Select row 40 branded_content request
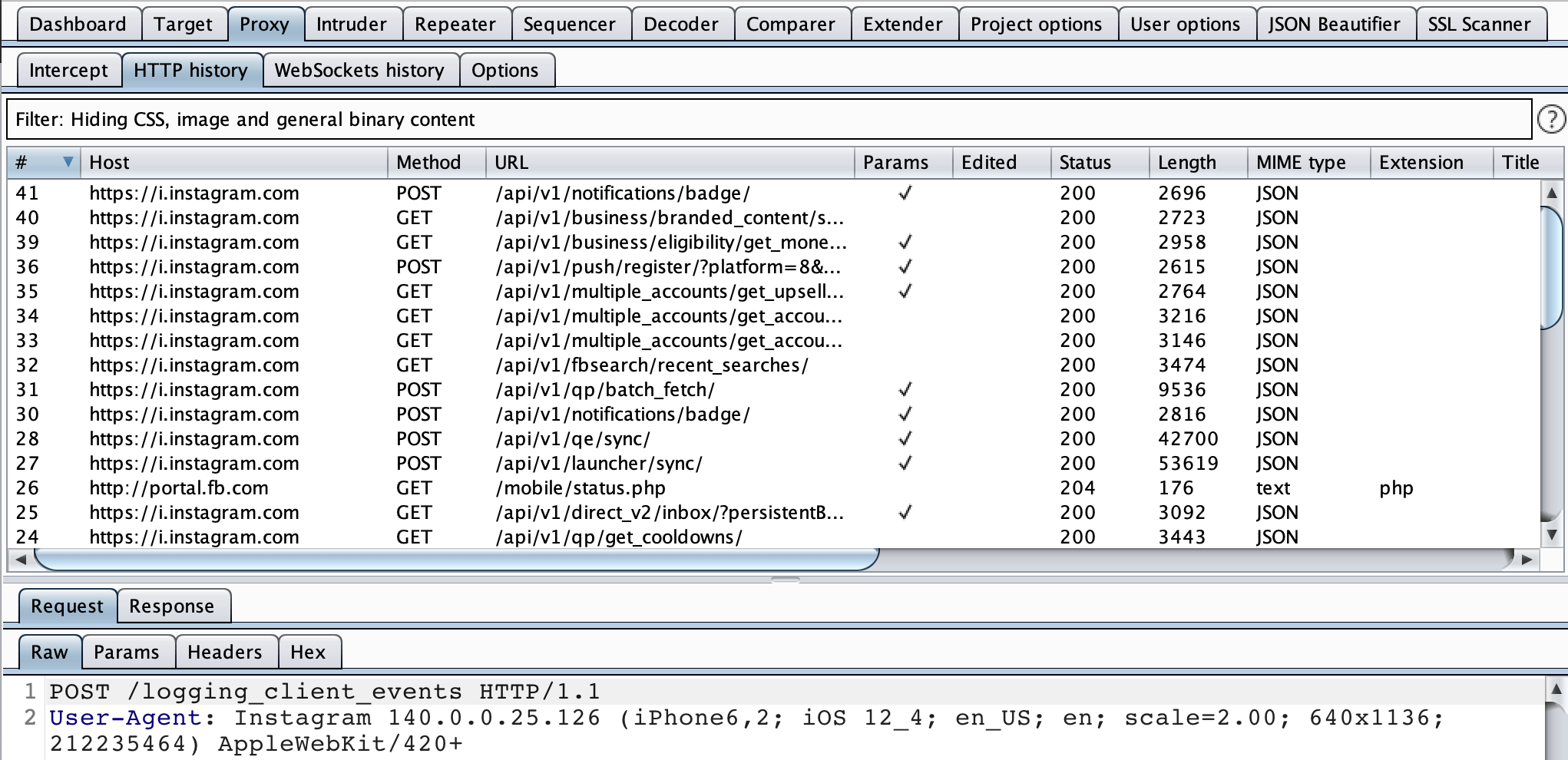 point(774,217)
